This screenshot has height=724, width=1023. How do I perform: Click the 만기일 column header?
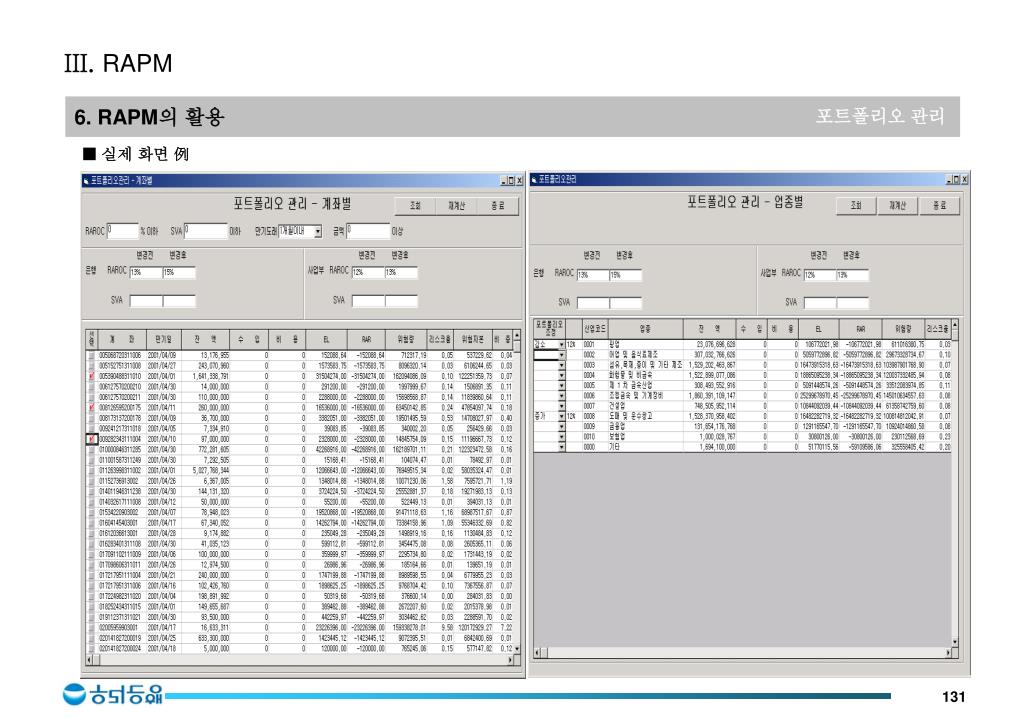coord(163,339)
